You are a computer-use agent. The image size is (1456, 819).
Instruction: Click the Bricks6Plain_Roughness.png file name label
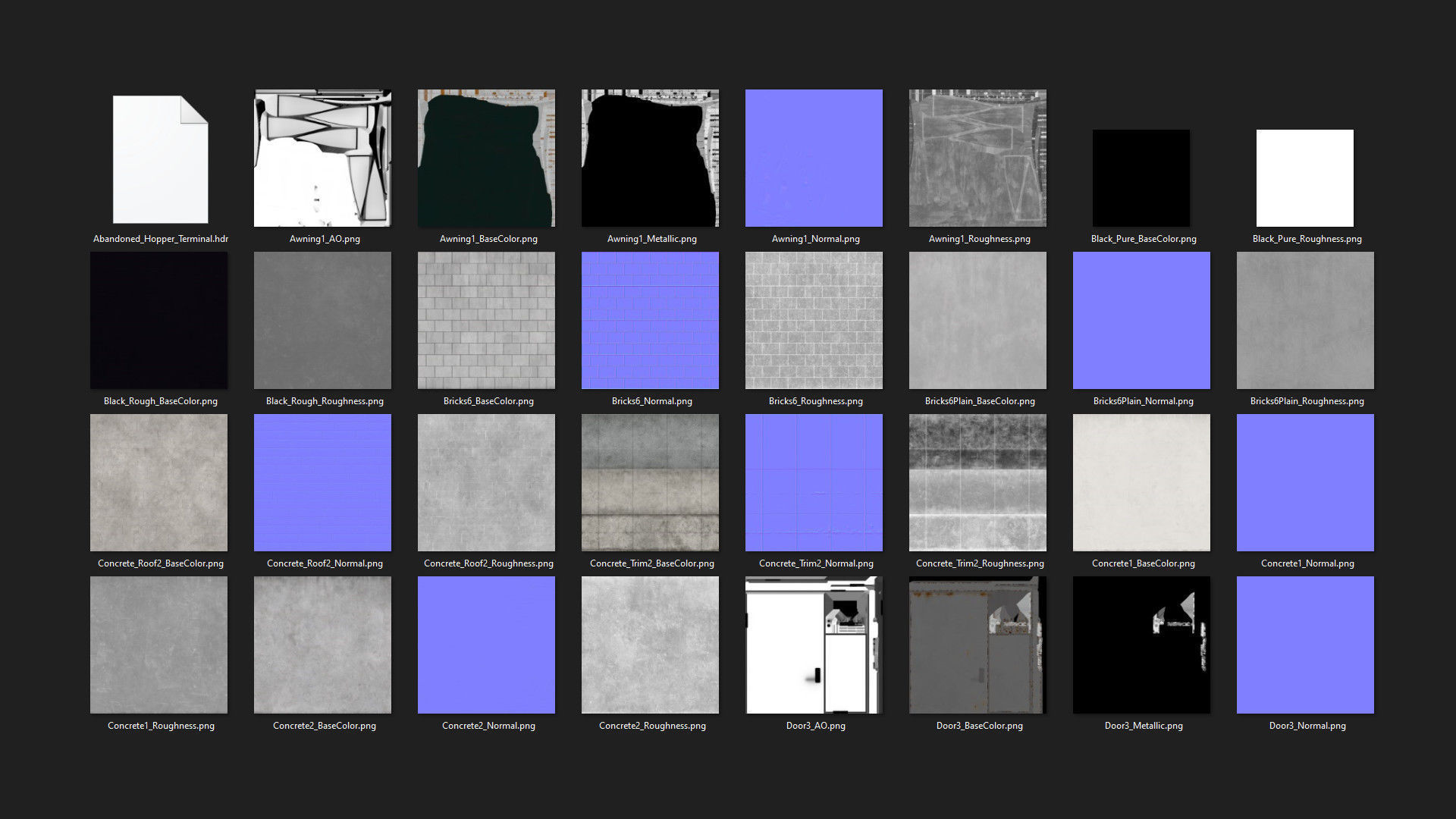1307,401
